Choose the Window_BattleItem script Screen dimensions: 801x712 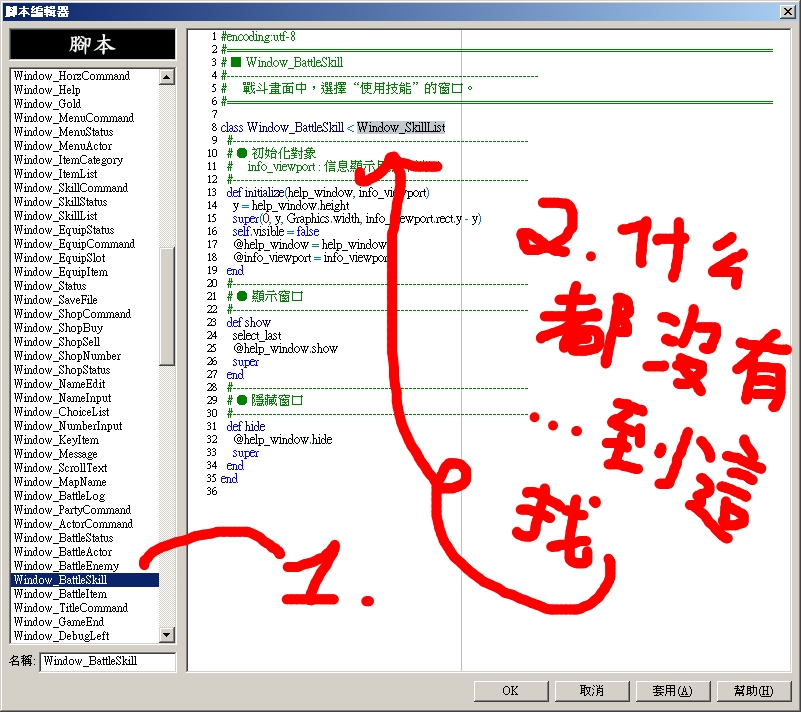coord(85,594)
